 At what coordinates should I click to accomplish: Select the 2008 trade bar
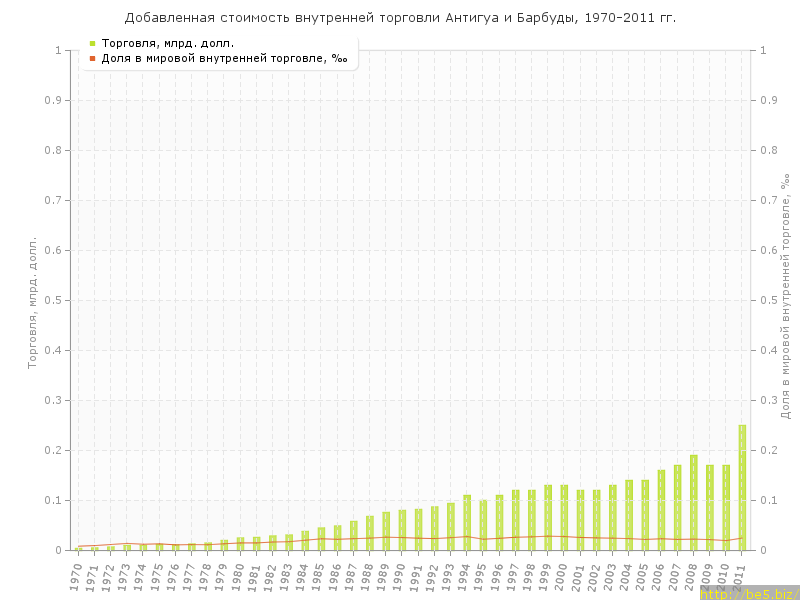click(x=693, y=503)
